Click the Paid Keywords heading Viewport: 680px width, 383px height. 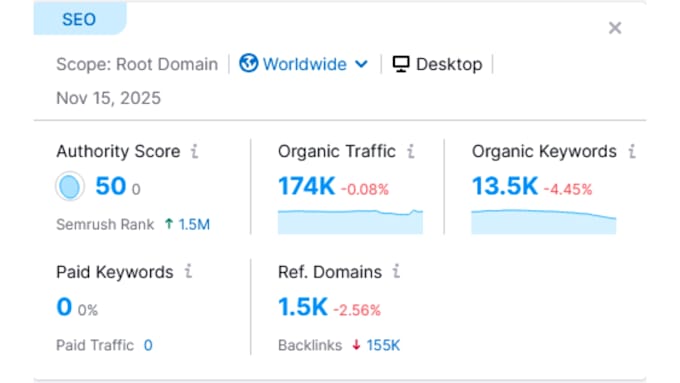(115, 272)
